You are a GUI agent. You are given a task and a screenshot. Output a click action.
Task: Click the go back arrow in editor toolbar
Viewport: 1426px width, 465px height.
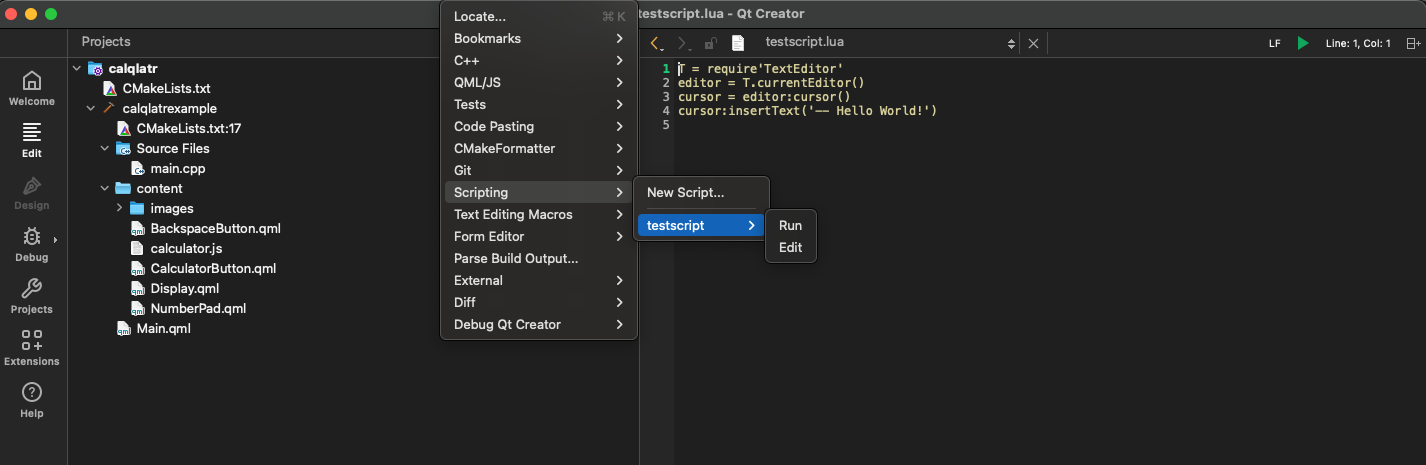[x=655, y=43]
